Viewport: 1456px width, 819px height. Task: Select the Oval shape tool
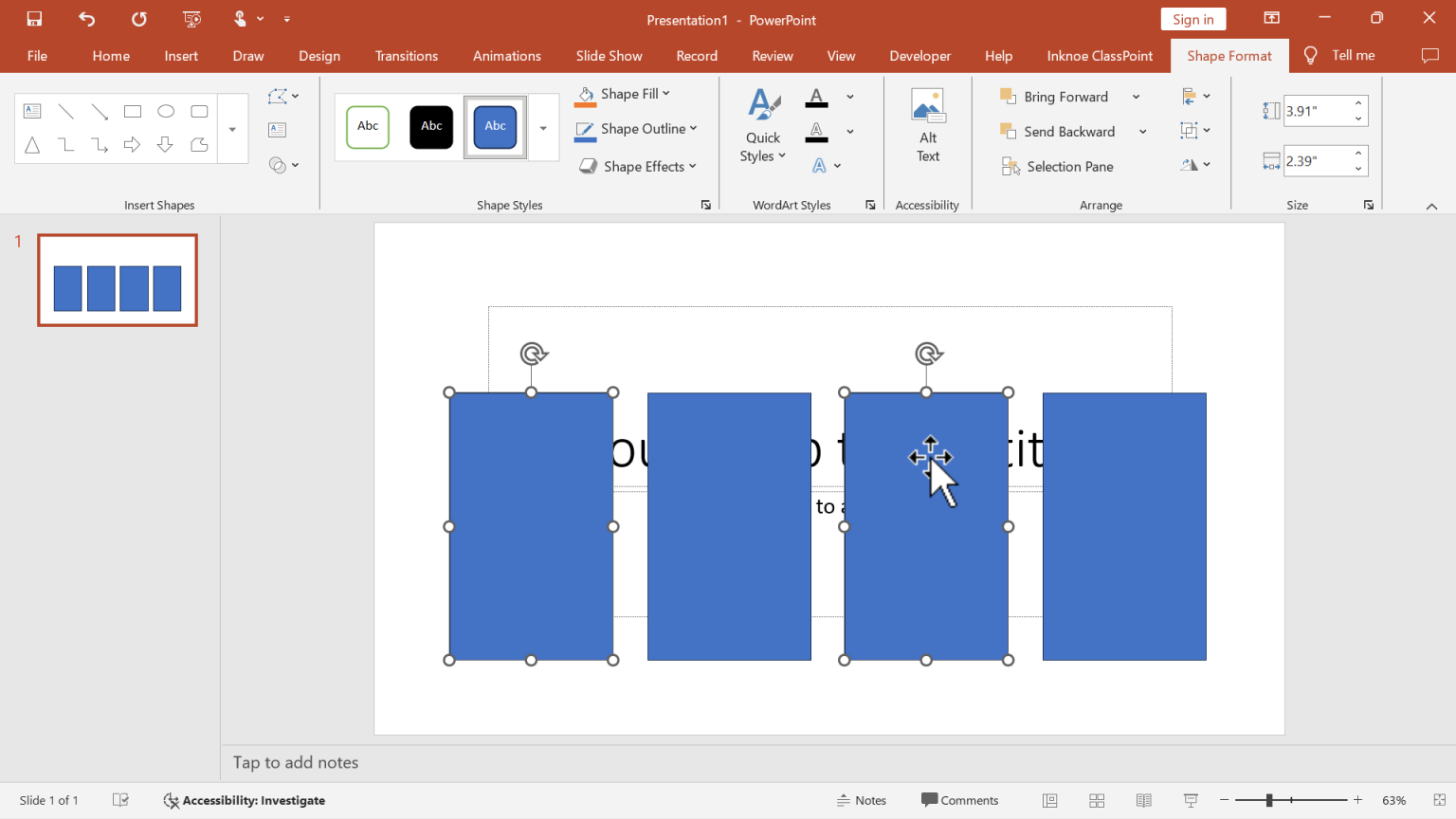(x=166, y=111)
